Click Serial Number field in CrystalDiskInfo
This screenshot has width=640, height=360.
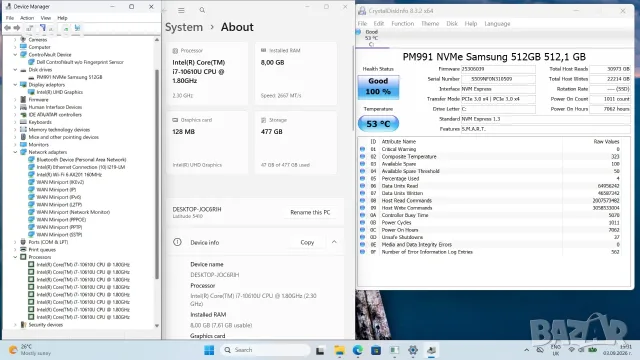pos(498,79)
